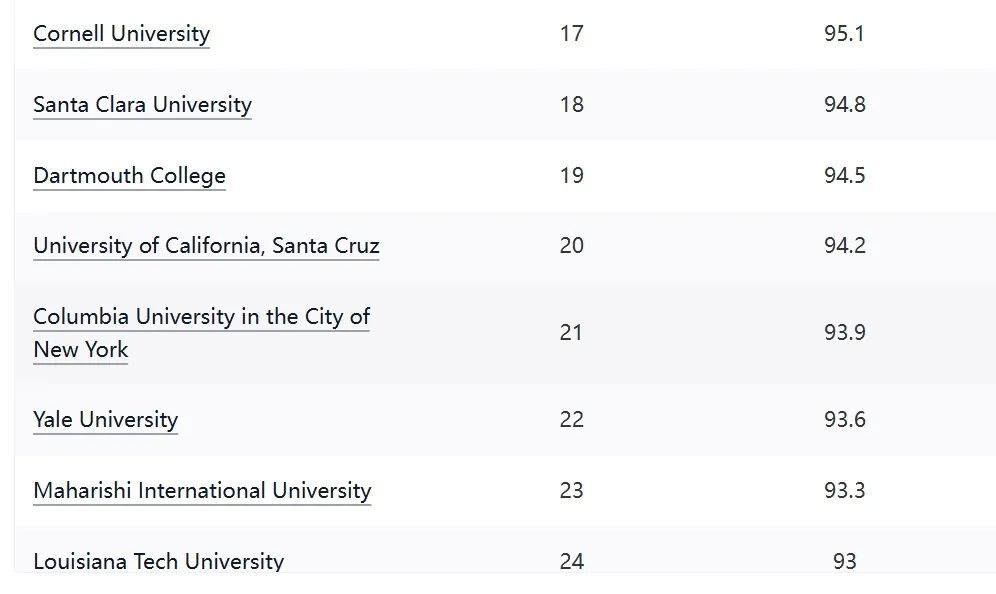The width and height of the screenshot is (996, 594).
Task: Click the "New York" second line link
Action: pyautogui.click(x=81, y=350)
